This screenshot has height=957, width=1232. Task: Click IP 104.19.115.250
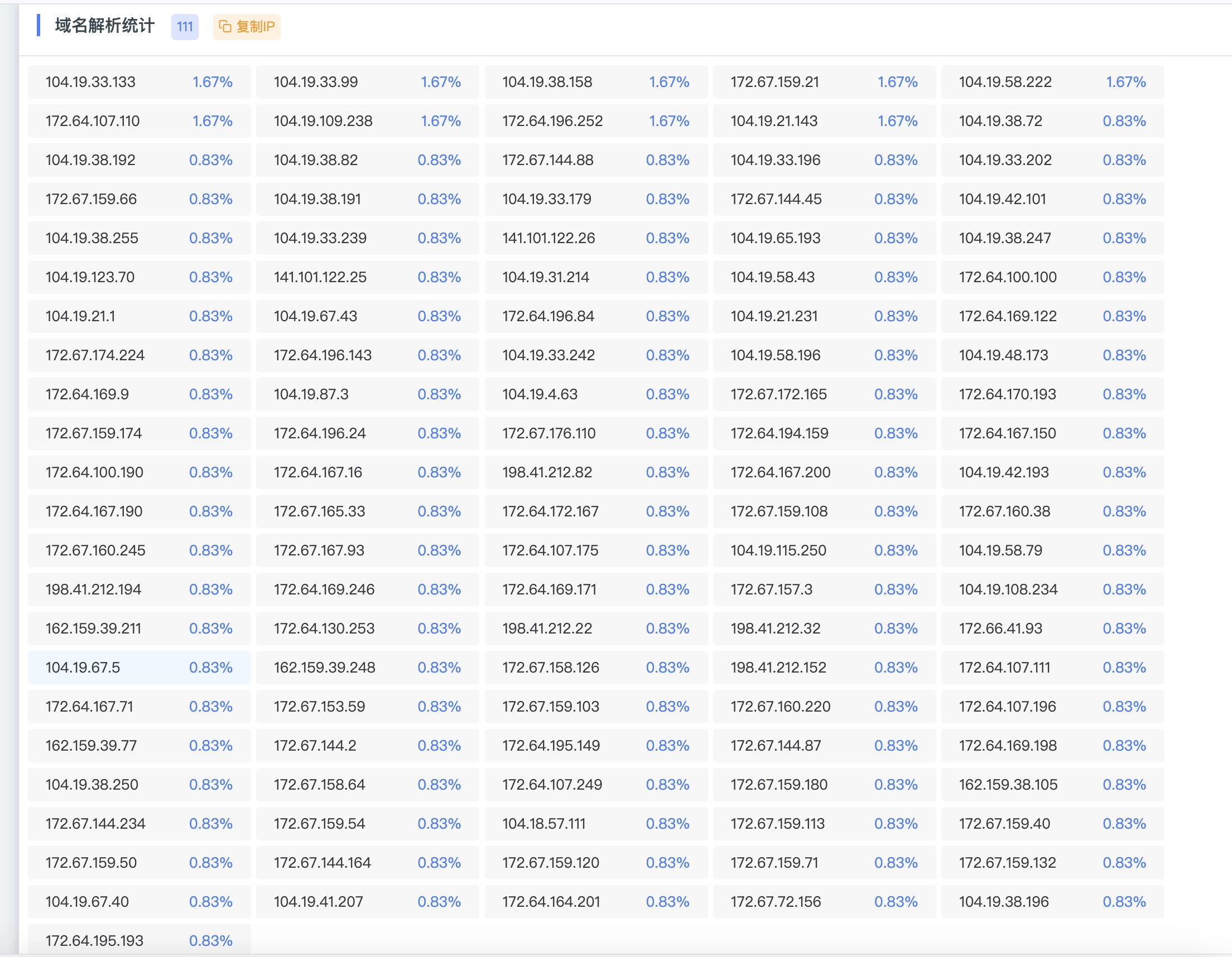(824, 550)
